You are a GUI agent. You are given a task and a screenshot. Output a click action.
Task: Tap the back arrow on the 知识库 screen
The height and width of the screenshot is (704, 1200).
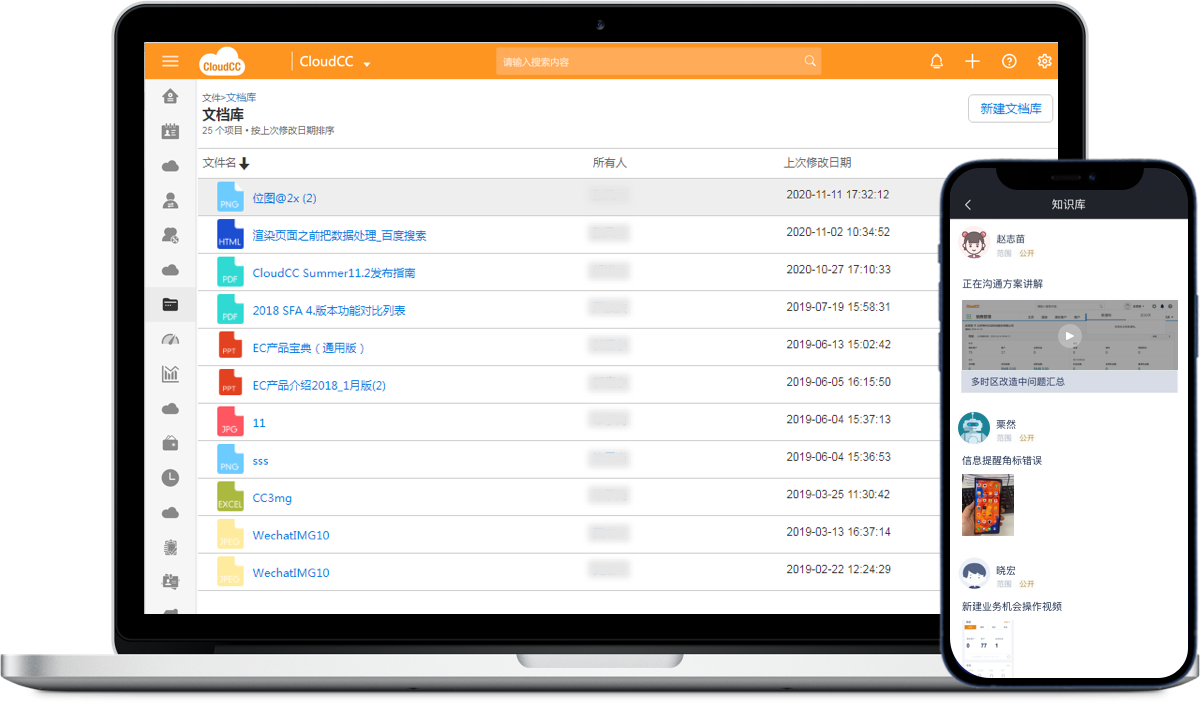967,205
